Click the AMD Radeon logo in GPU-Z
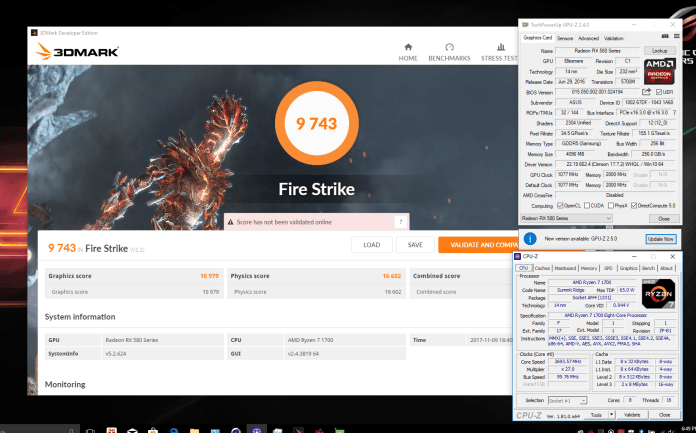The image size is (696, 433). pyautogui.click(x=660, y=71)
